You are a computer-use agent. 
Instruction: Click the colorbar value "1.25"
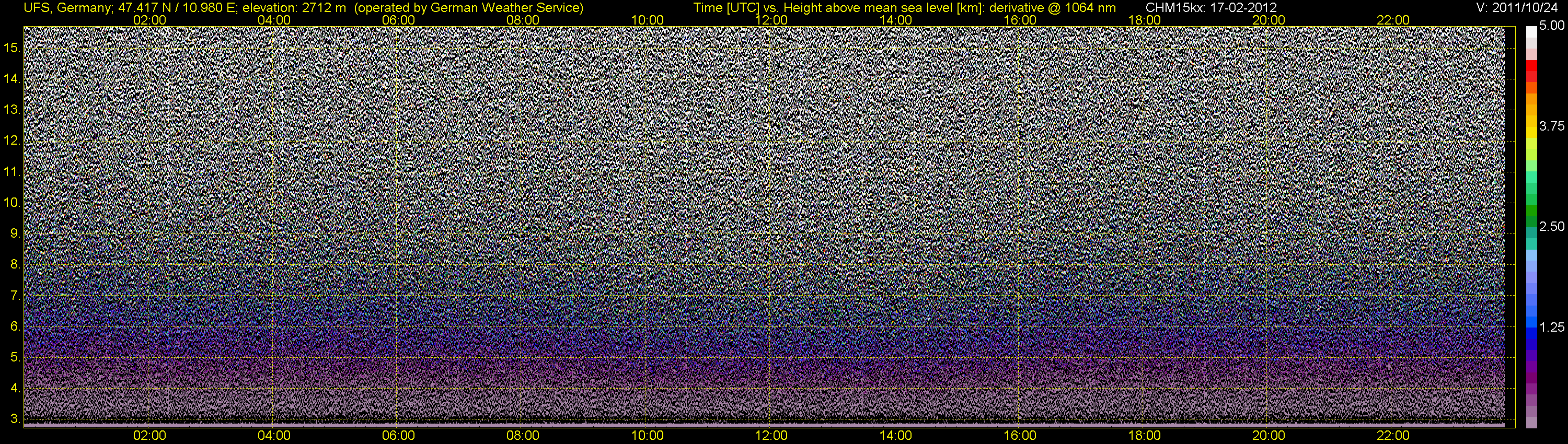(x=1552, y=327)
